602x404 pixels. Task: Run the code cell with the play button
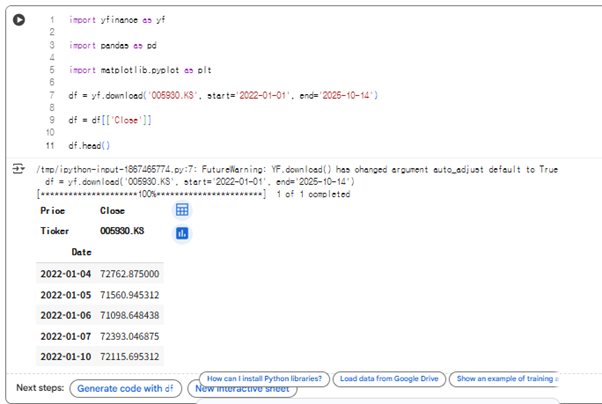pyautogui.click(x=19, y=20)
